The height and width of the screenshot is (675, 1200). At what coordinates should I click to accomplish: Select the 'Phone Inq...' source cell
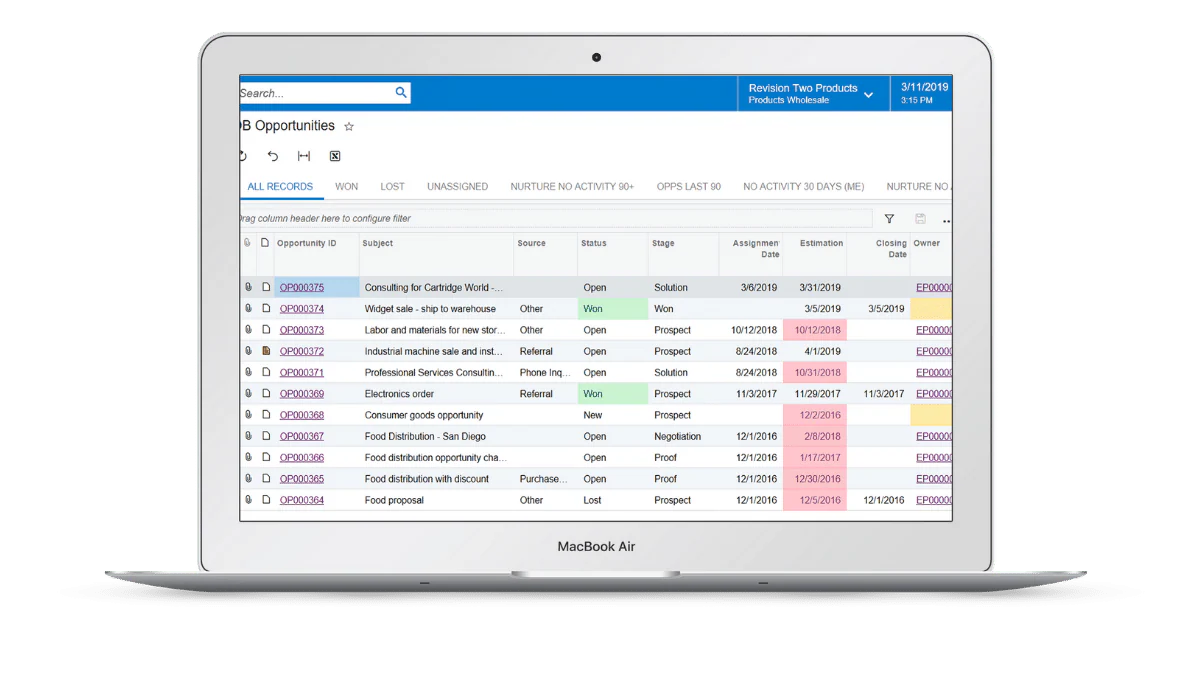[545, 372]
